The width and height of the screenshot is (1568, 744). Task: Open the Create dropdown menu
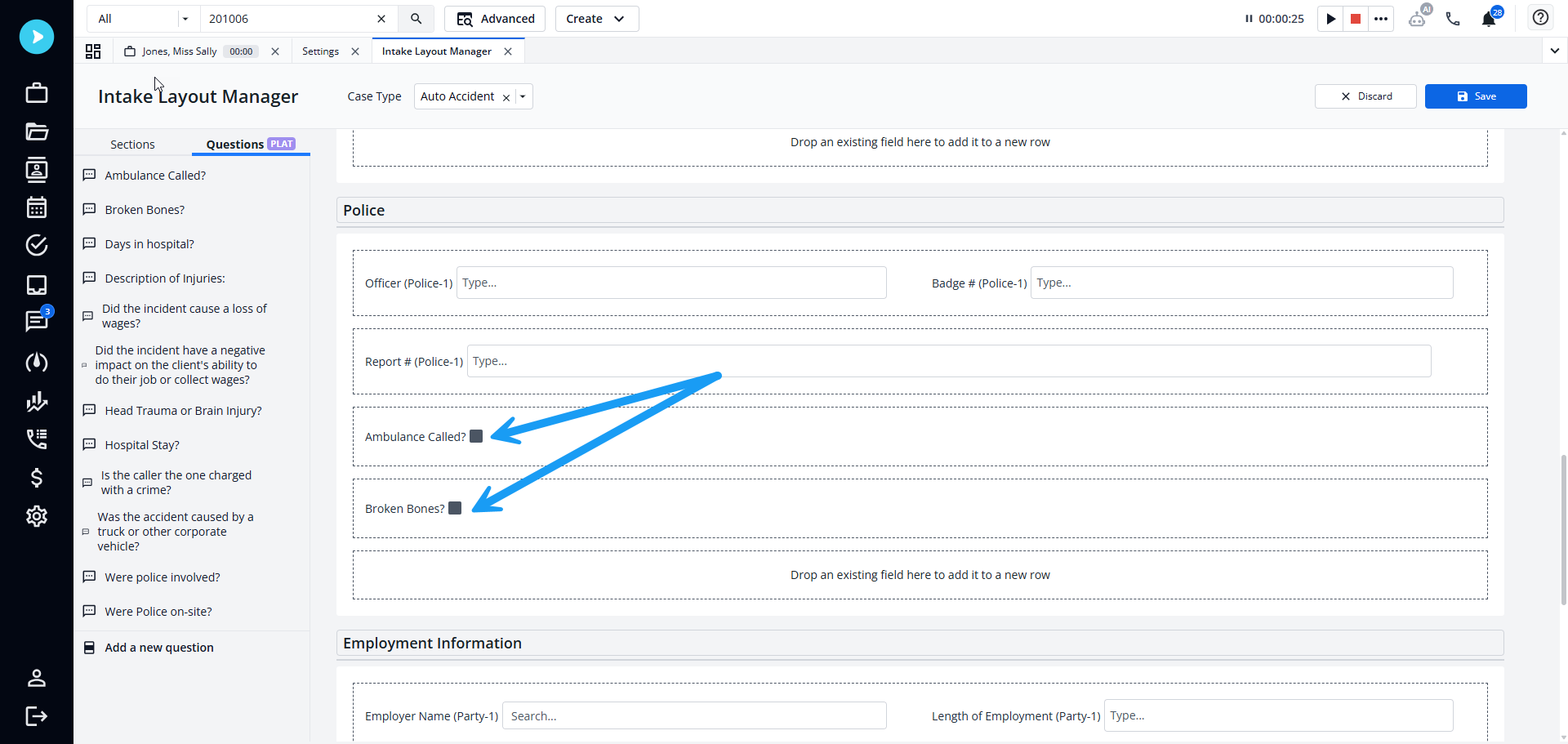pyautogui.click(x=596, y=18)
